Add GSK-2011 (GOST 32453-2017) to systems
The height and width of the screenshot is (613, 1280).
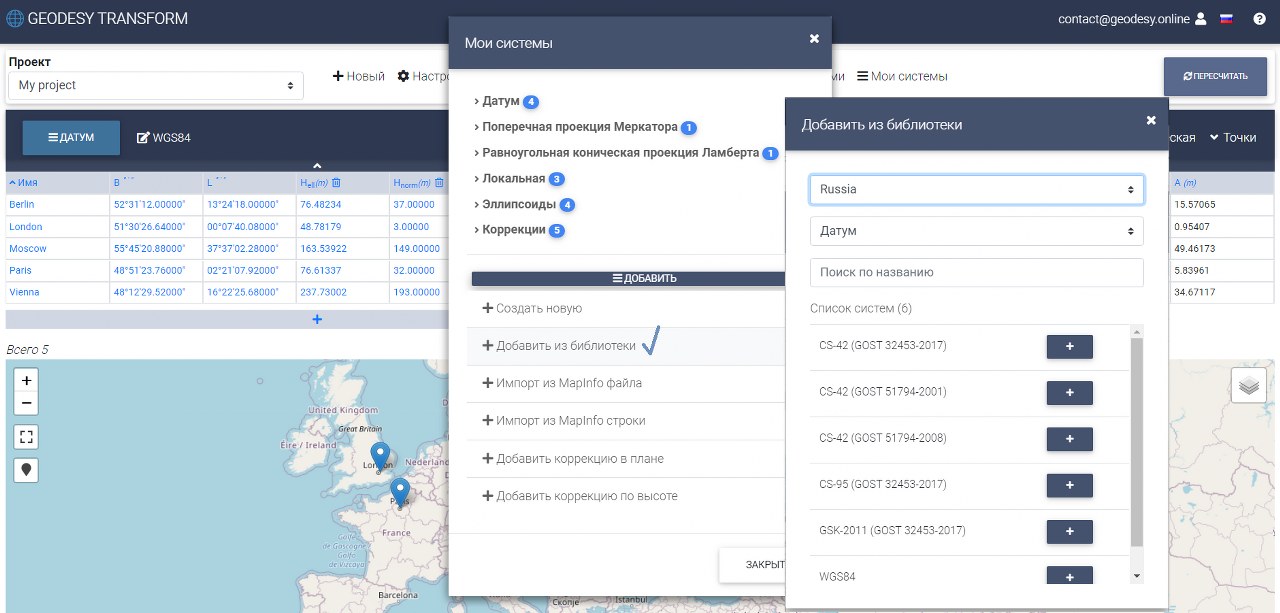tap(1069, 531)
